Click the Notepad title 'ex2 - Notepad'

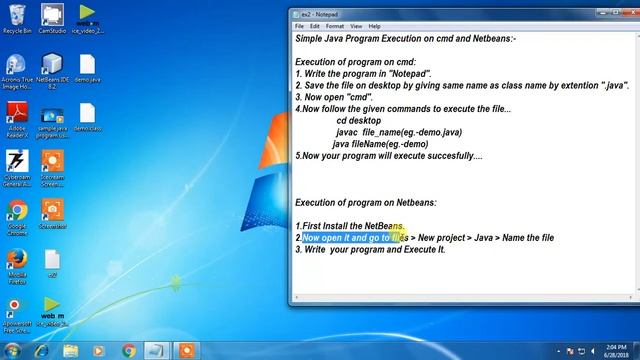320,14
